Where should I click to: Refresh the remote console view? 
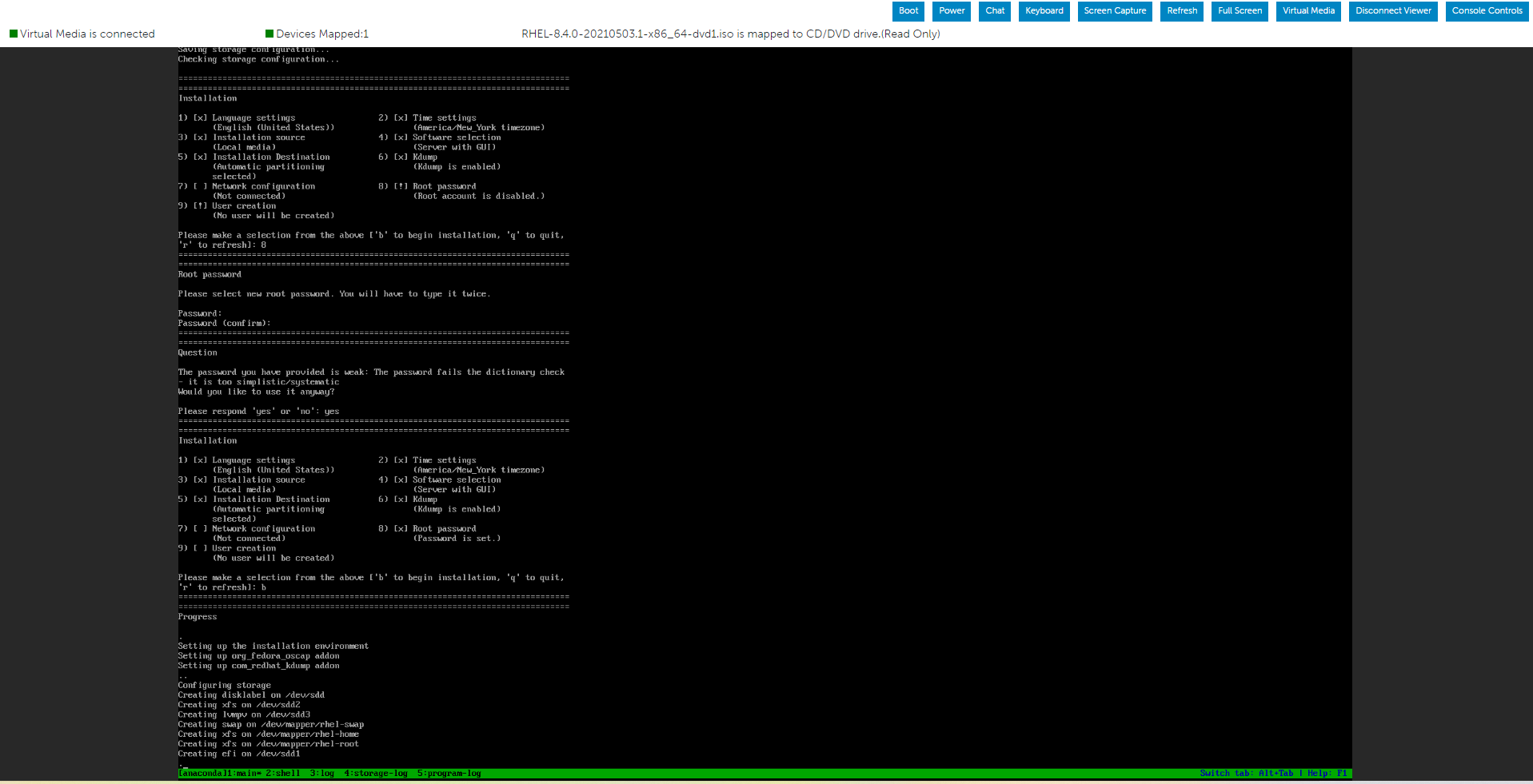[x=1181, y=11]
